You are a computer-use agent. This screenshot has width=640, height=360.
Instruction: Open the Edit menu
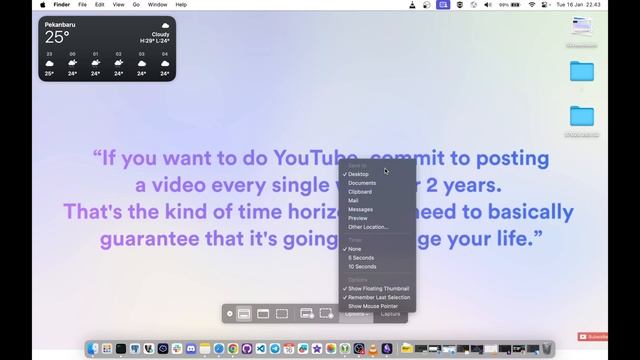(100, 5)
